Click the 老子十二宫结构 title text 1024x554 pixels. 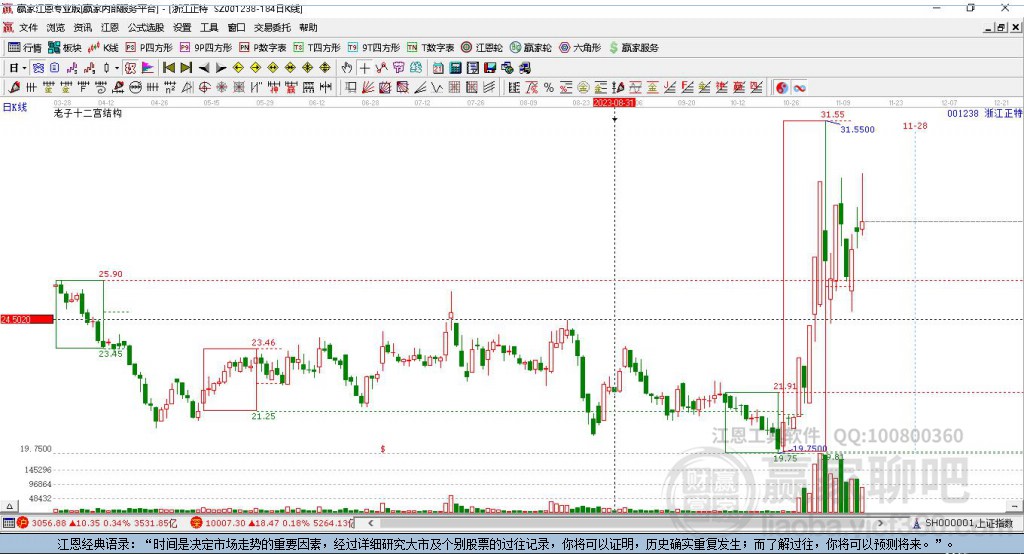88,113
